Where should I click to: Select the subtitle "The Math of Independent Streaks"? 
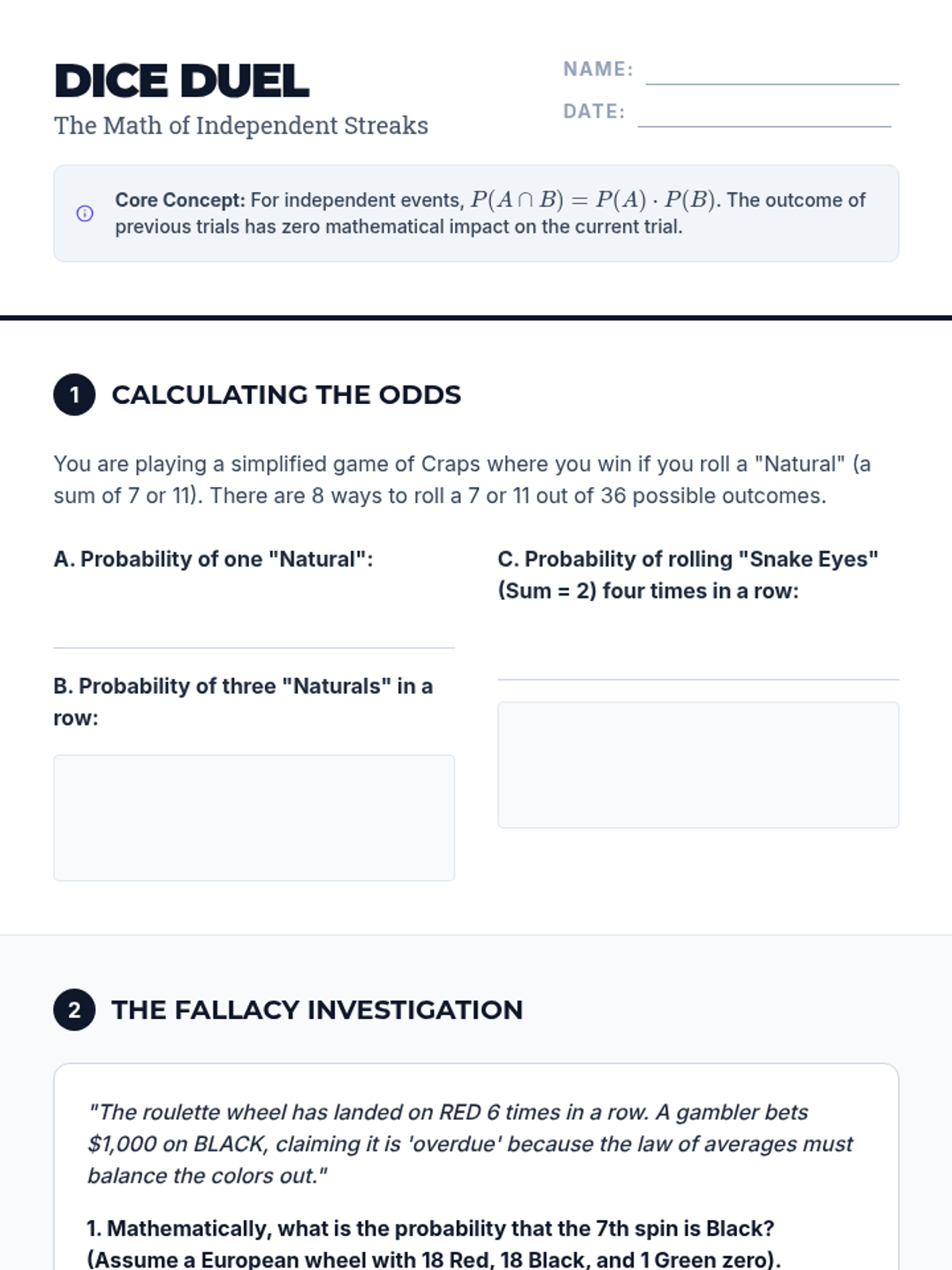(241, 125)
